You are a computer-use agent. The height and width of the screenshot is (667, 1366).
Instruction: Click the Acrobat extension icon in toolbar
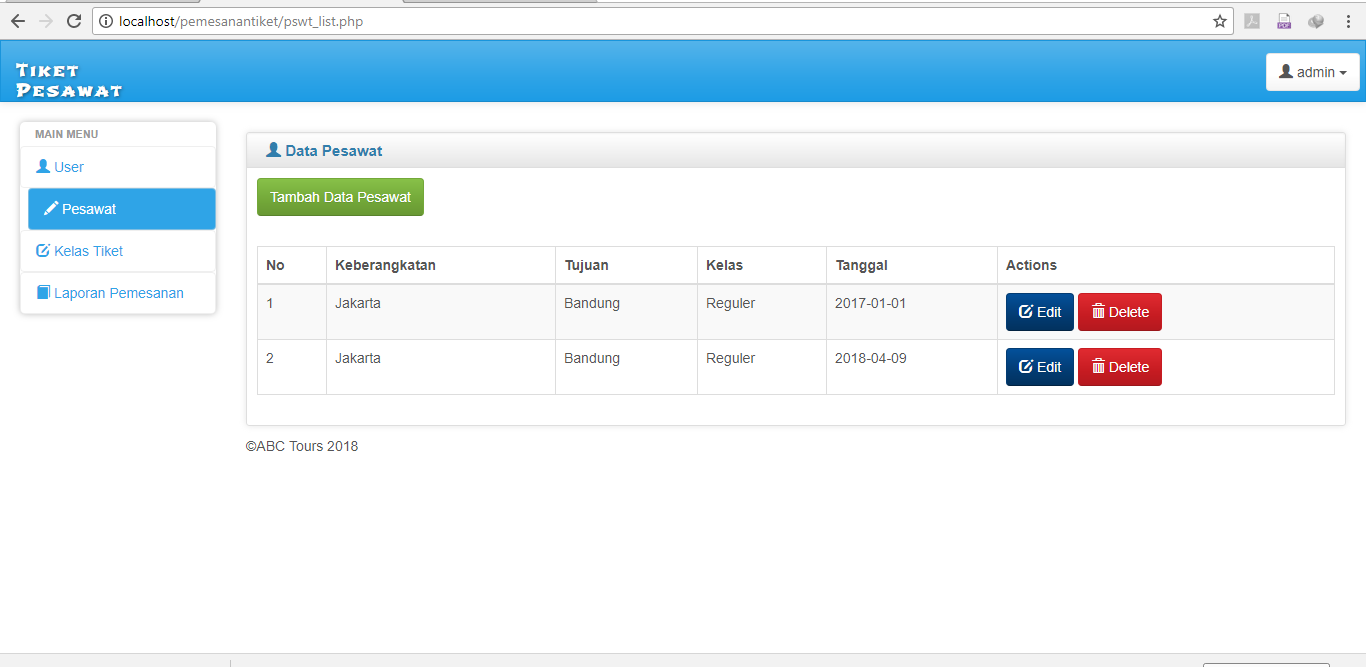point(1252,21)
